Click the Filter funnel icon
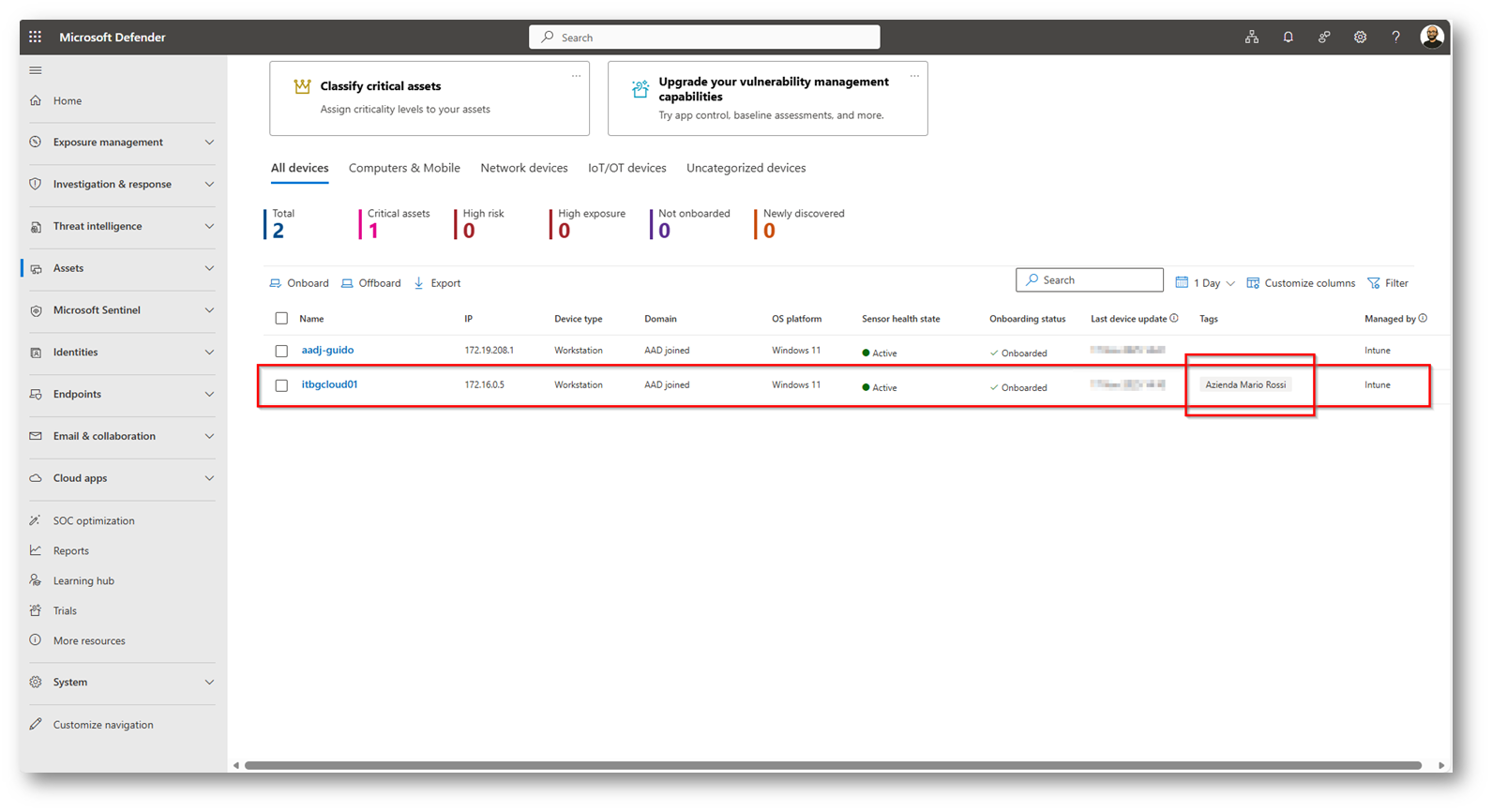 (1374, 283)
